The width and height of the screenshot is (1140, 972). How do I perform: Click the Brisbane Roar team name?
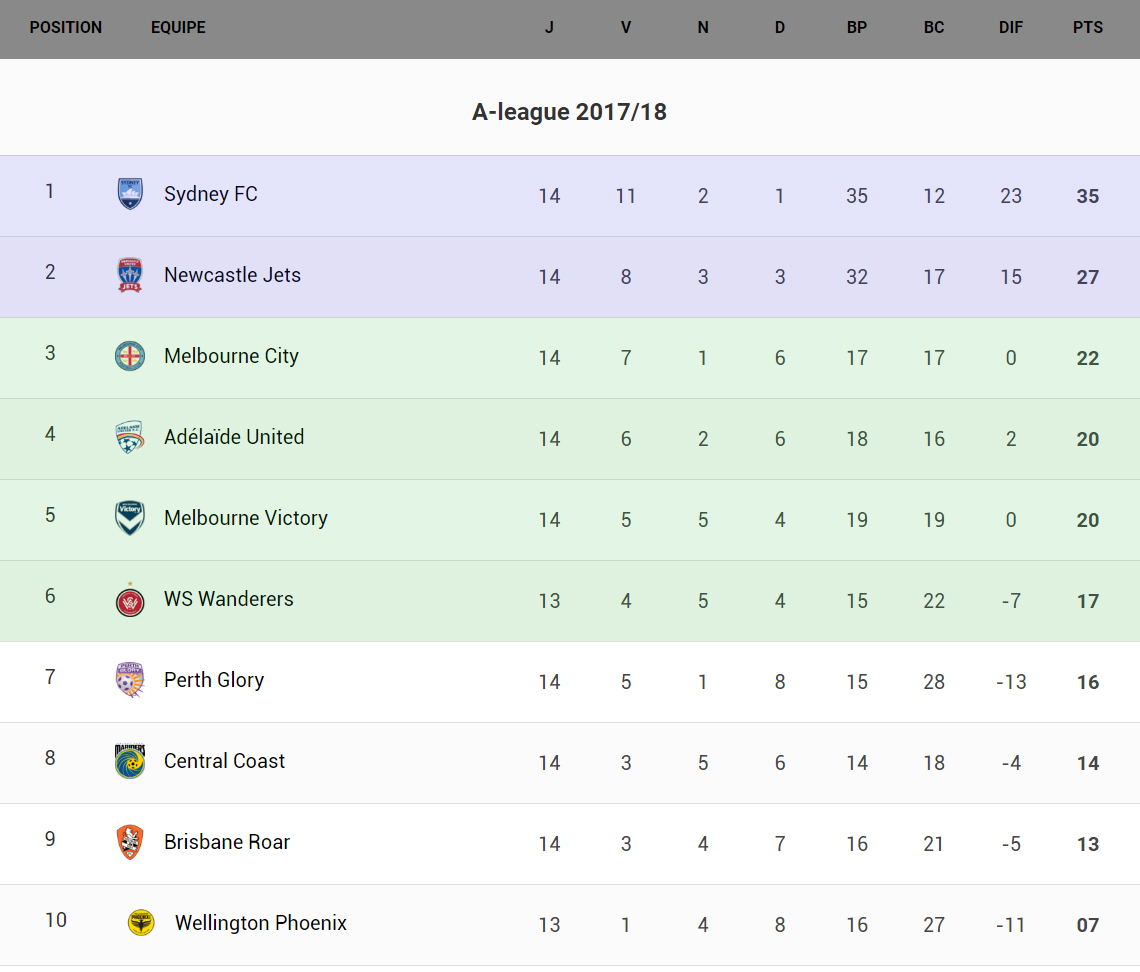[227, 842]
